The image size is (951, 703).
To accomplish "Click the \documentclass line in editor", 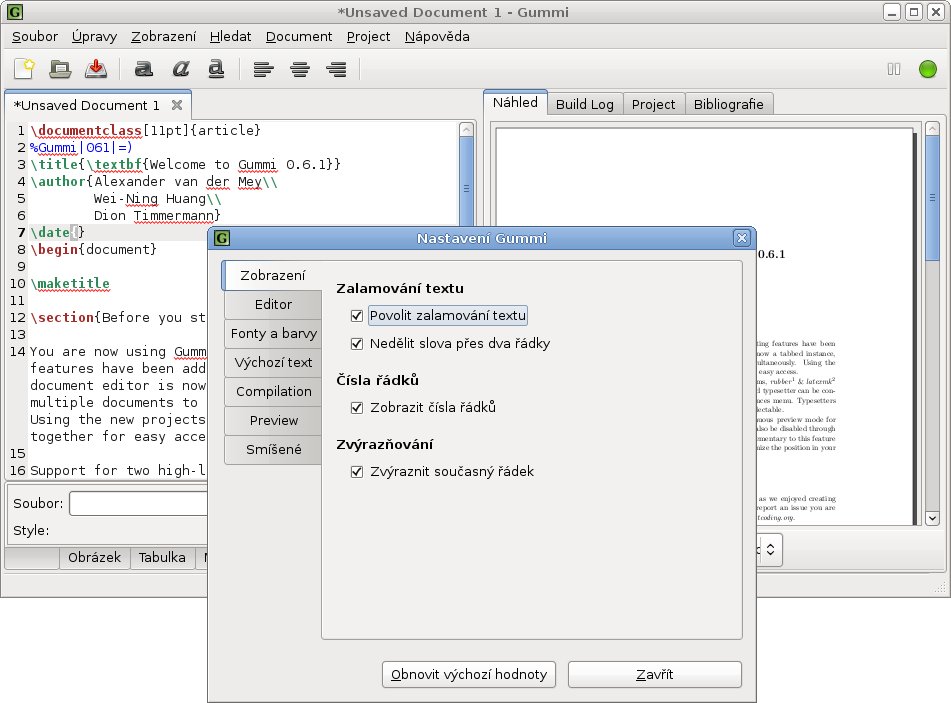I will [x=146, y=130].
